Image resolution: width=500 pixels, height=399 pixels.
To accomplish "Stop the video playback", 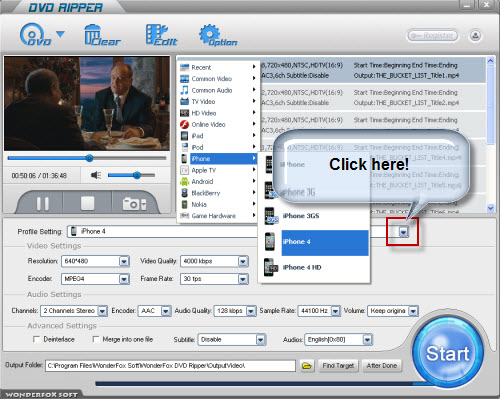I will [87, 203].
